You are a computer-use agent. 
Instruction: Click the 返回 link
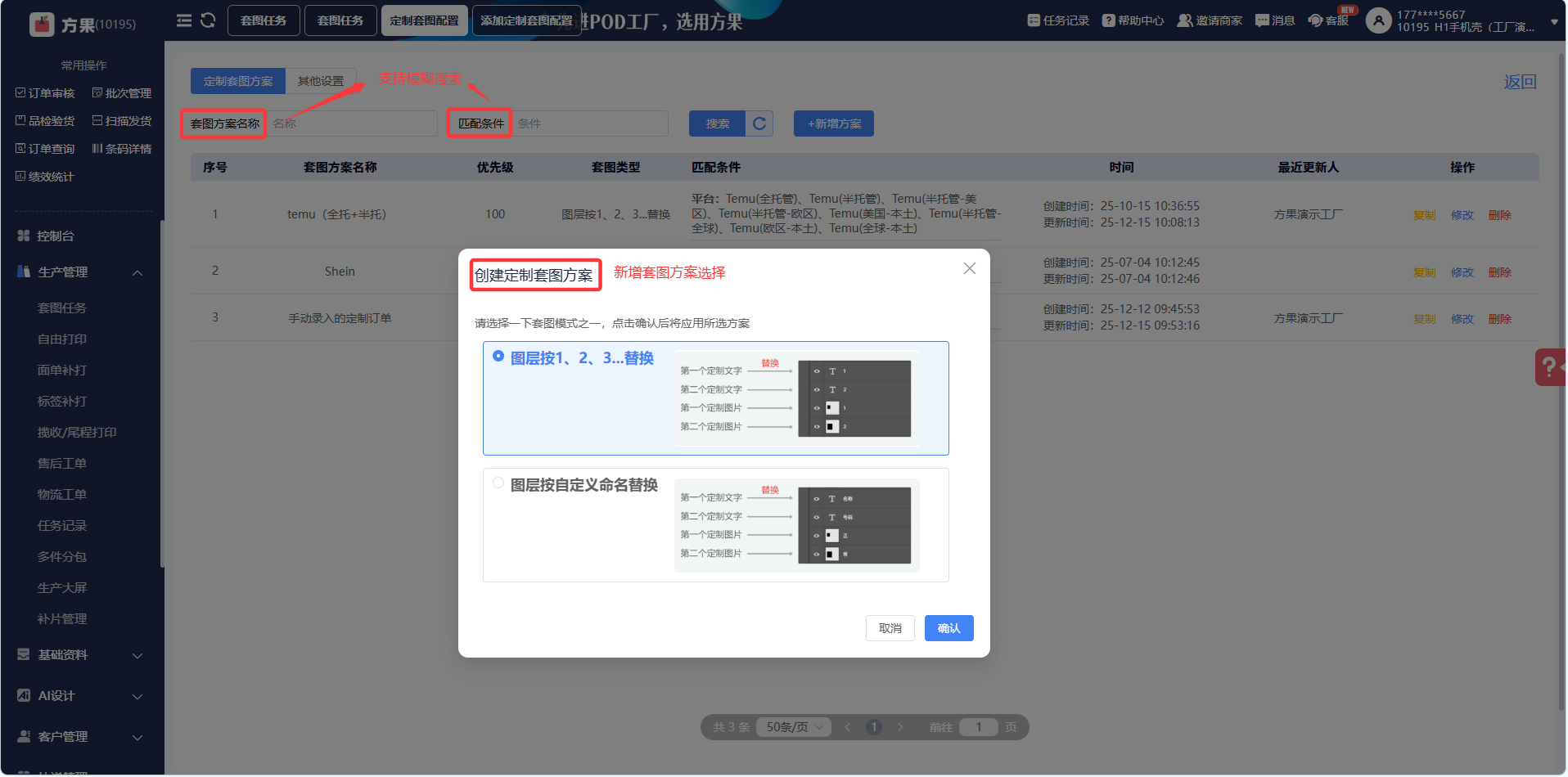(x=1520, y=82)
